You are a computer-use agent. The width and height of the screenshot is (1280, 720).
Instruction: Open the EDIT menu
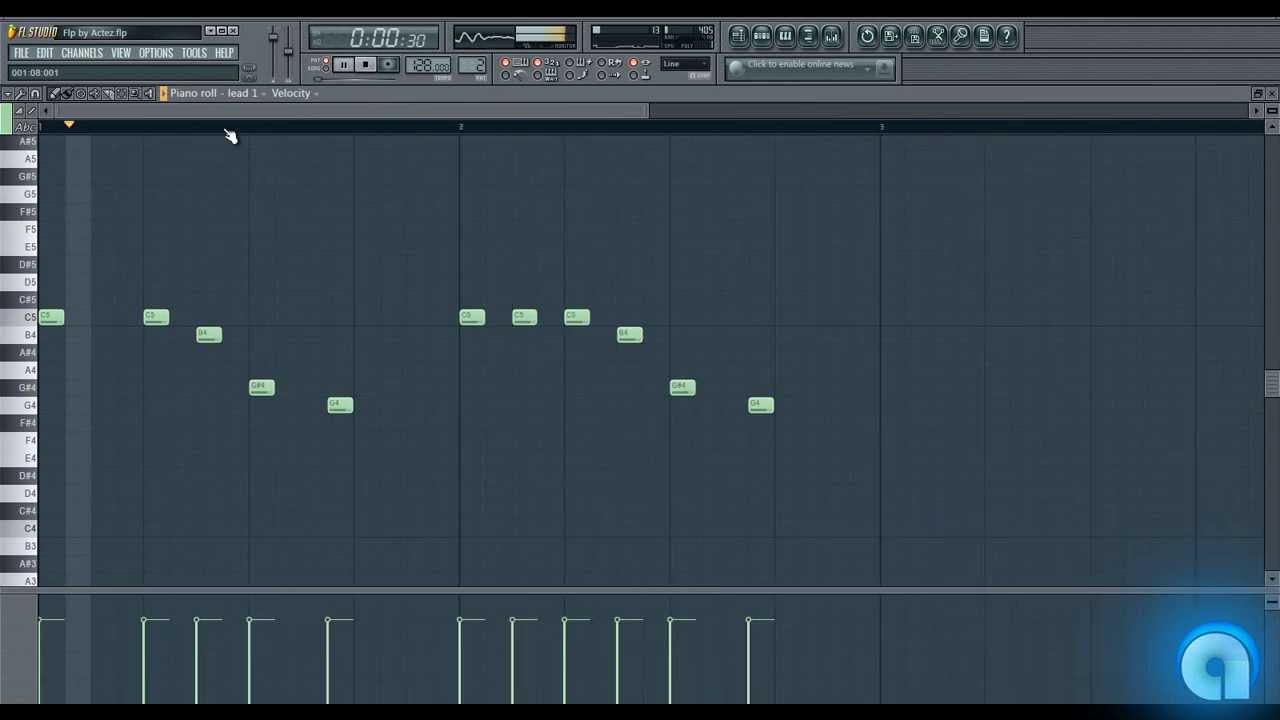[45, 53]
